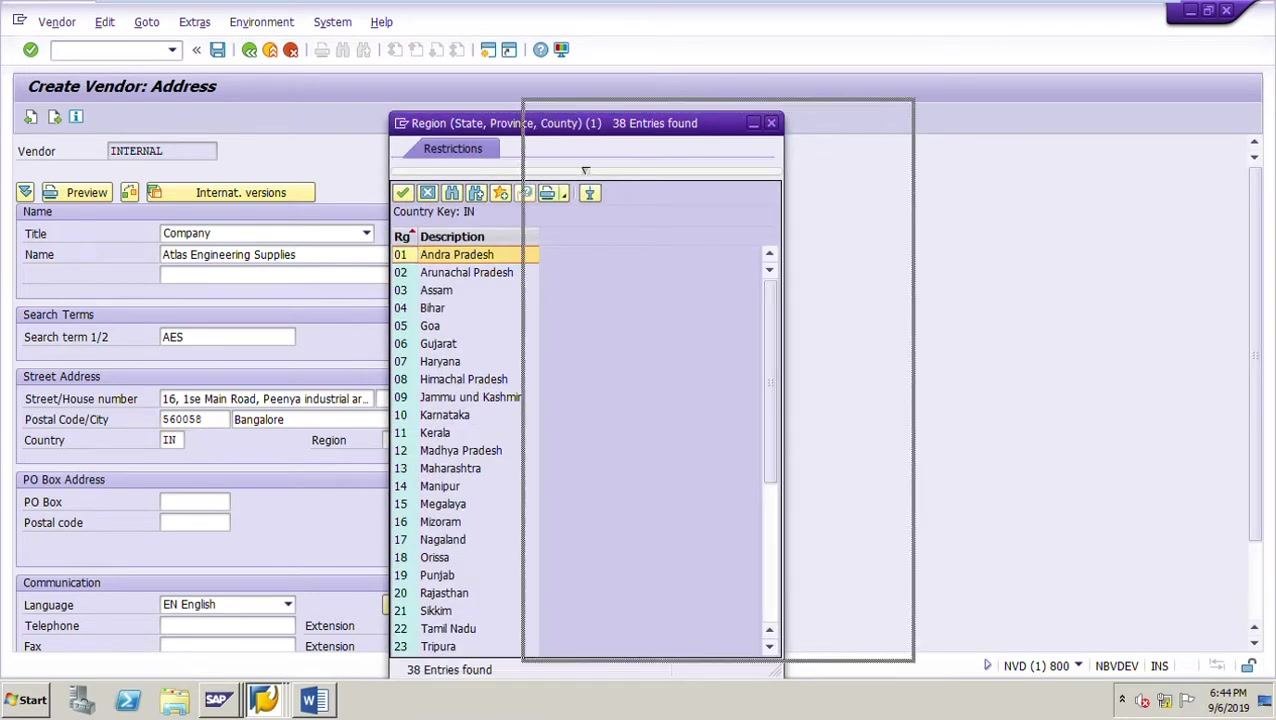Screen dimensions: 1276x720
Task: Click the expand icon left of Preview
Action: (25, 192)
